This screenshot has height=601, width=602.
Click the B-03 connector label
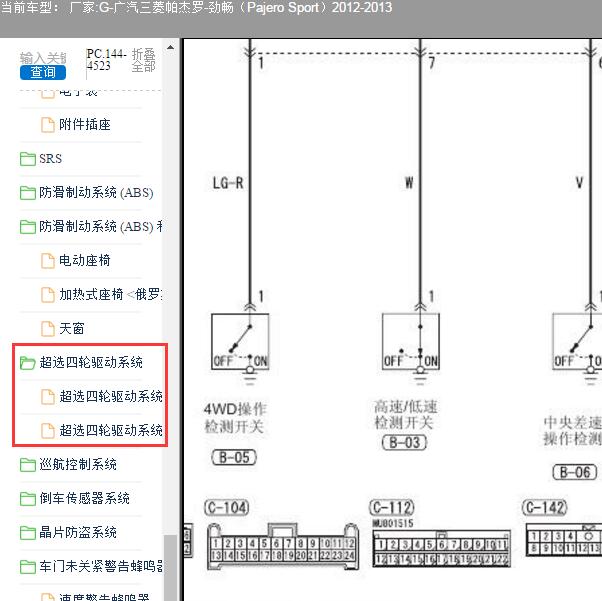point(405,442)
